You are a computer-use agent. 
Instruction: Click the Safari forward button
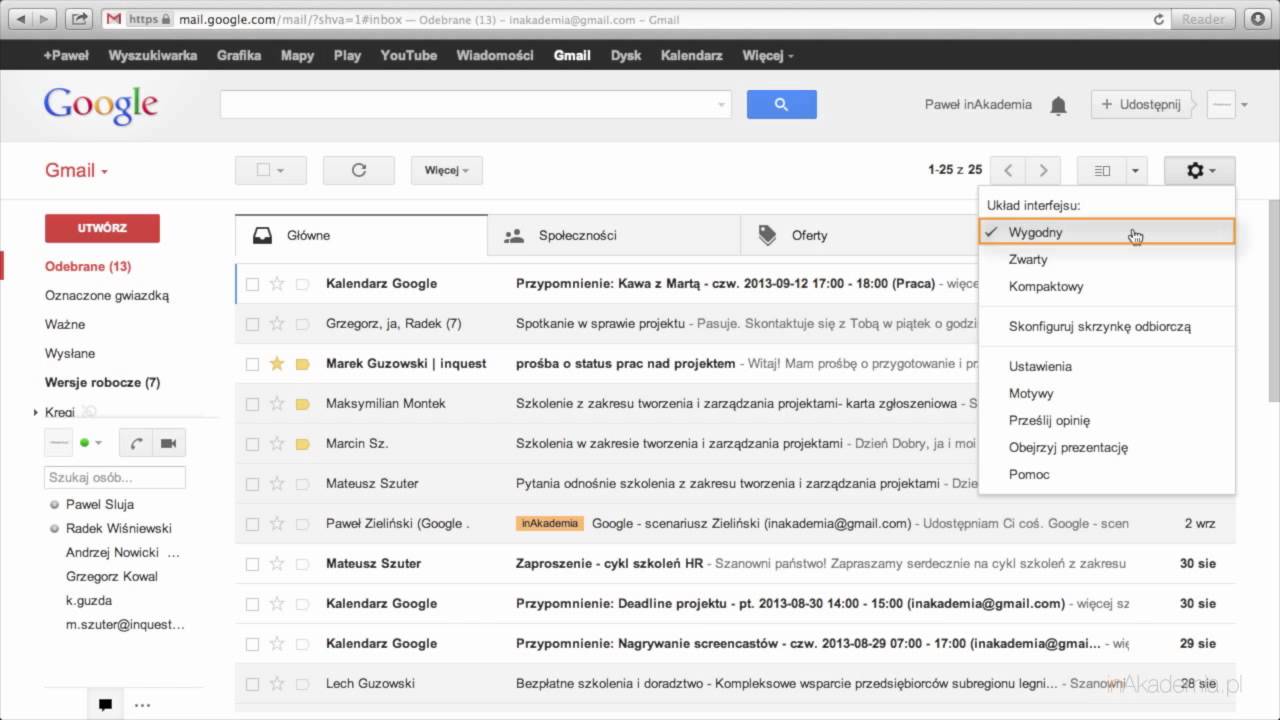(46, 19)
